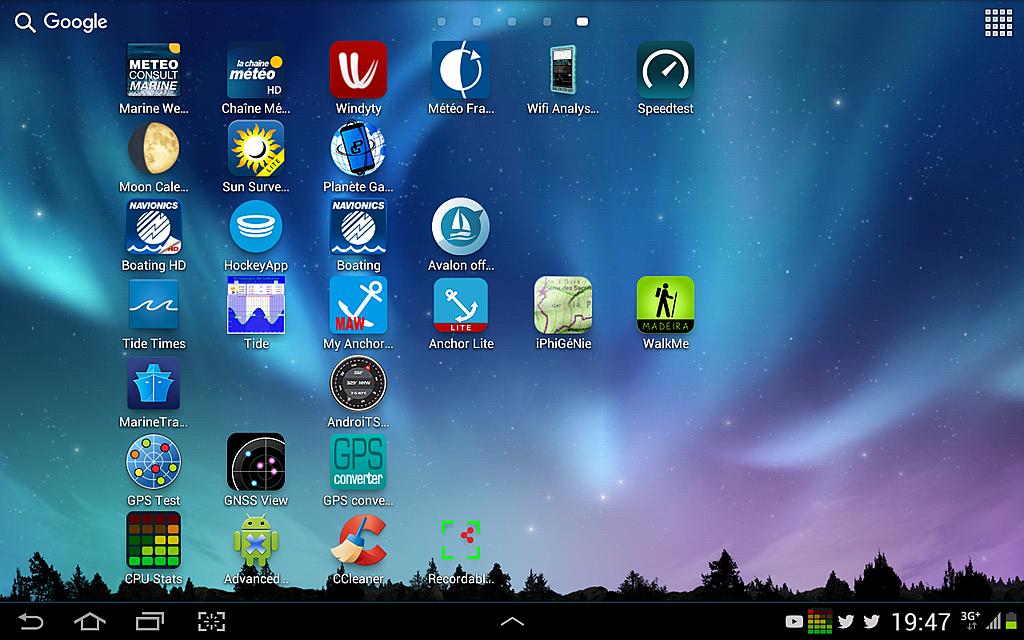Viewport: 1024px width, 640px height.
Task: Open the CCleaner app
Action: coord(358,541)
